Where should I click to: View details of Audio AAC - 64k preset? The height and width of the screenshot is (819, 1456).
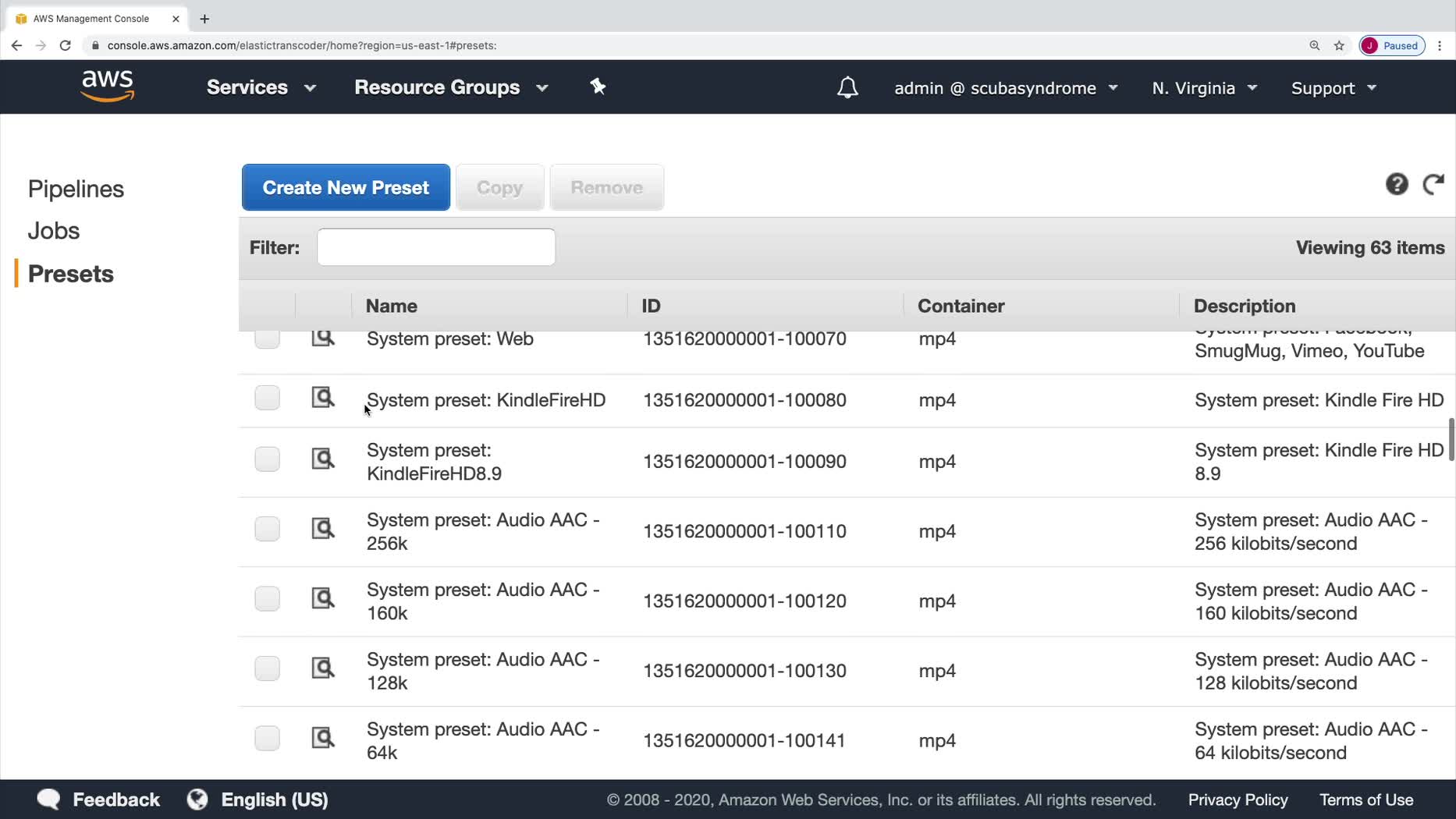tap(323, 738)
